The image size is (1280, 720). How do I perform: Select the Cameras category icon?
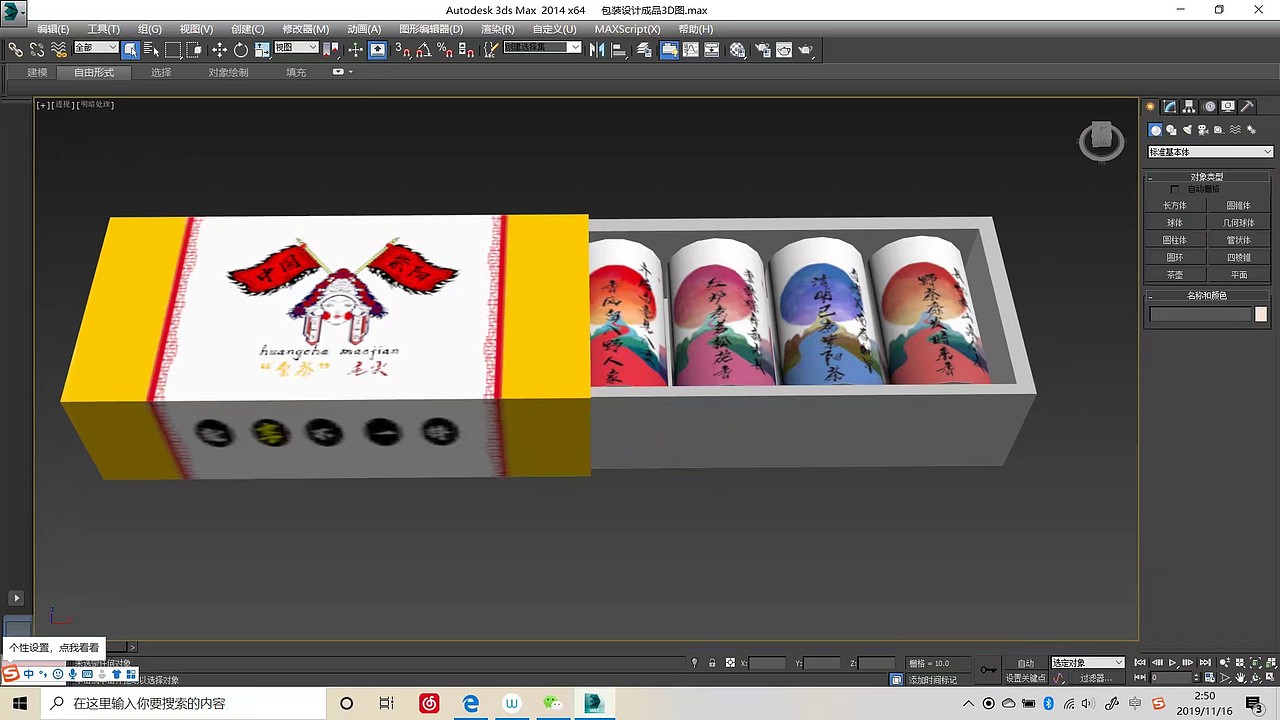[x=1204, y=130]
